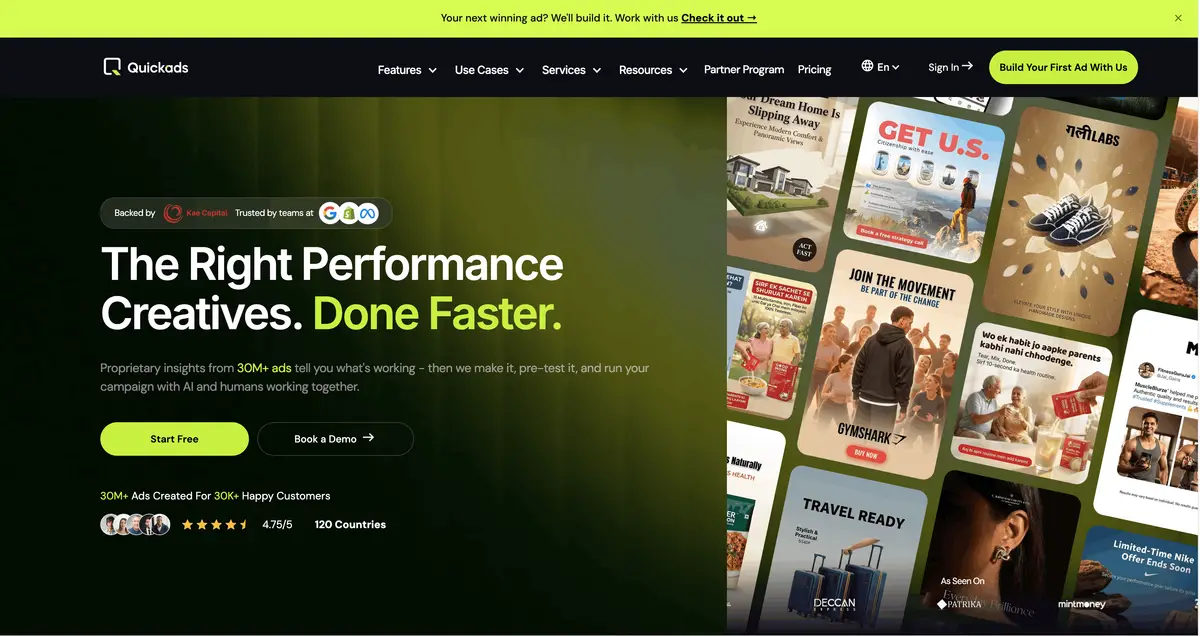The width and height of the screenshot is (1200, 636).
Task: Click the Patrika logo
Action: coord(960,604)
